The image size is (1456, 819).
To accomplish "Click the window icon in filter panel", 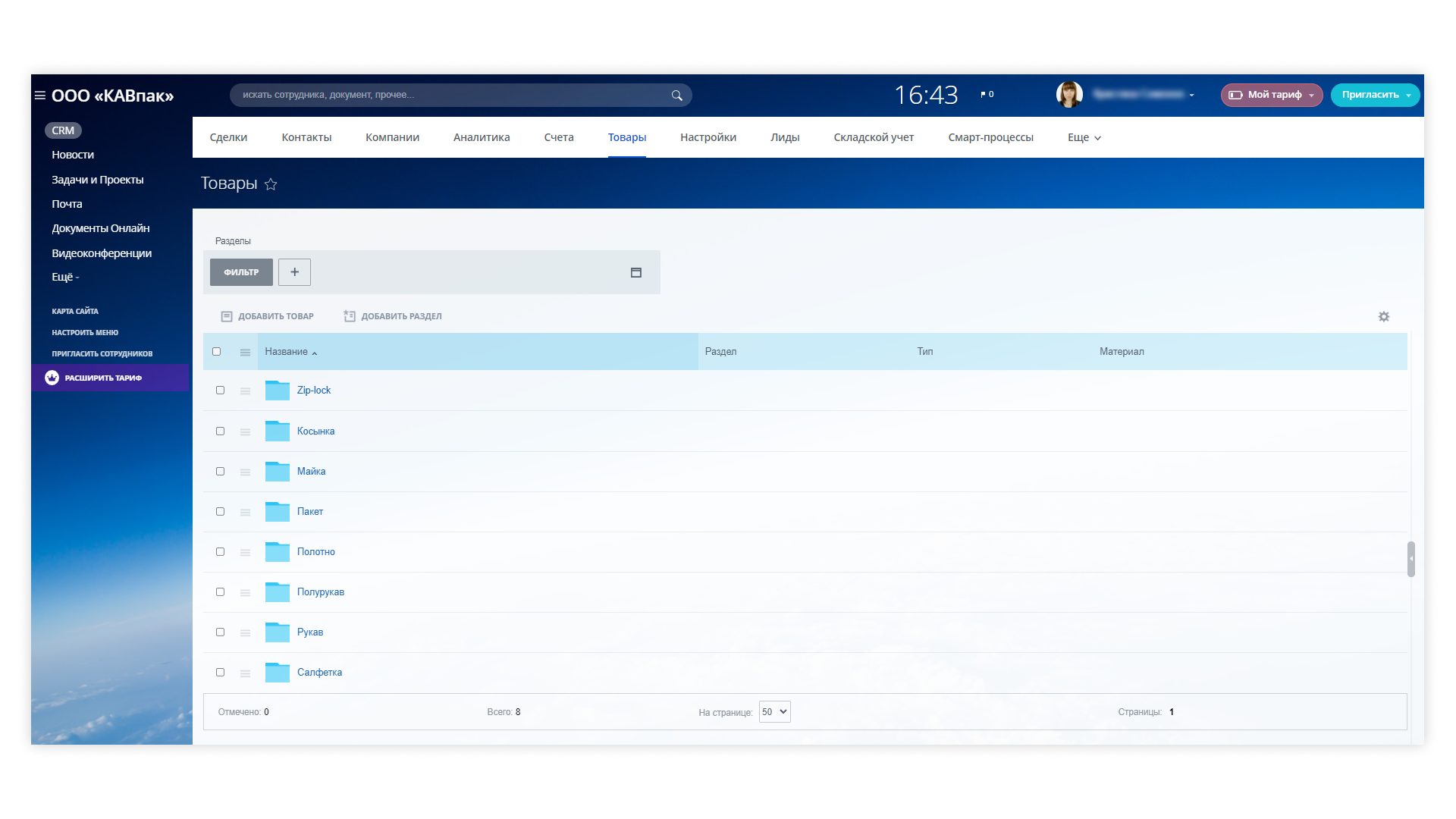I will click(636, 273).
